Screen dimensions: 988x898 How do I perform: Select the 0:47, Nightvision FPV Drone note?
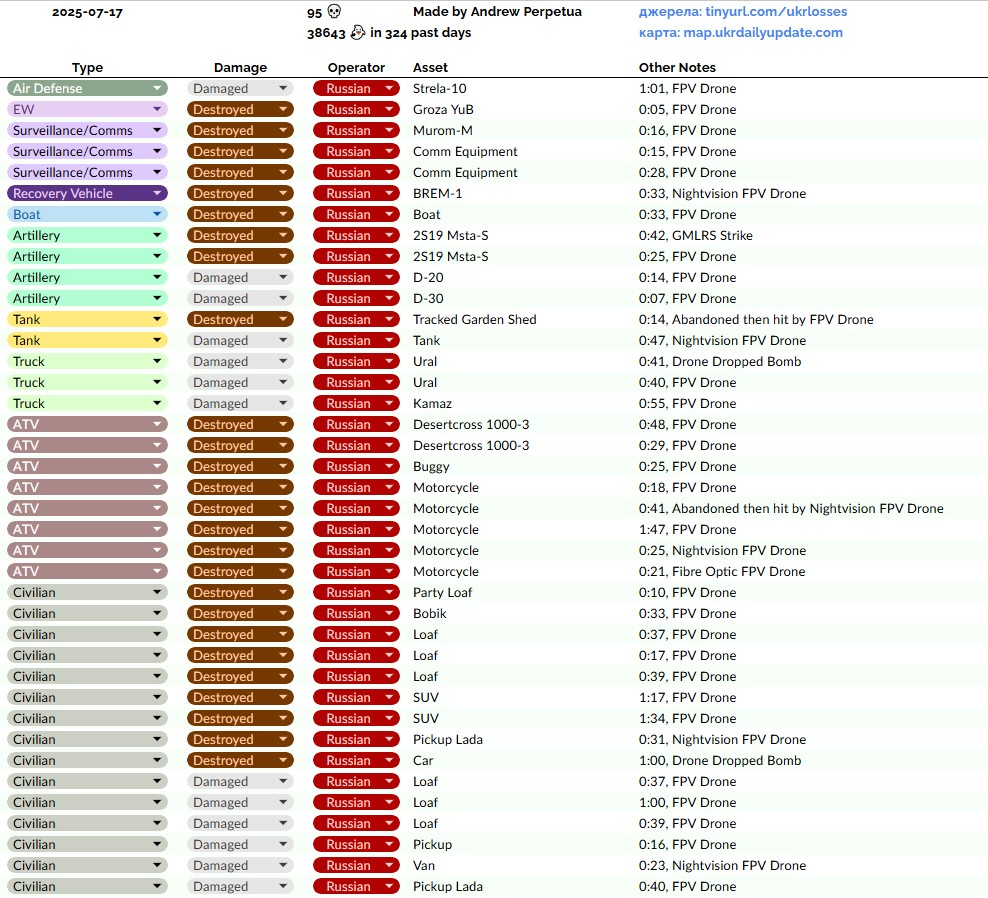point(722,340)
